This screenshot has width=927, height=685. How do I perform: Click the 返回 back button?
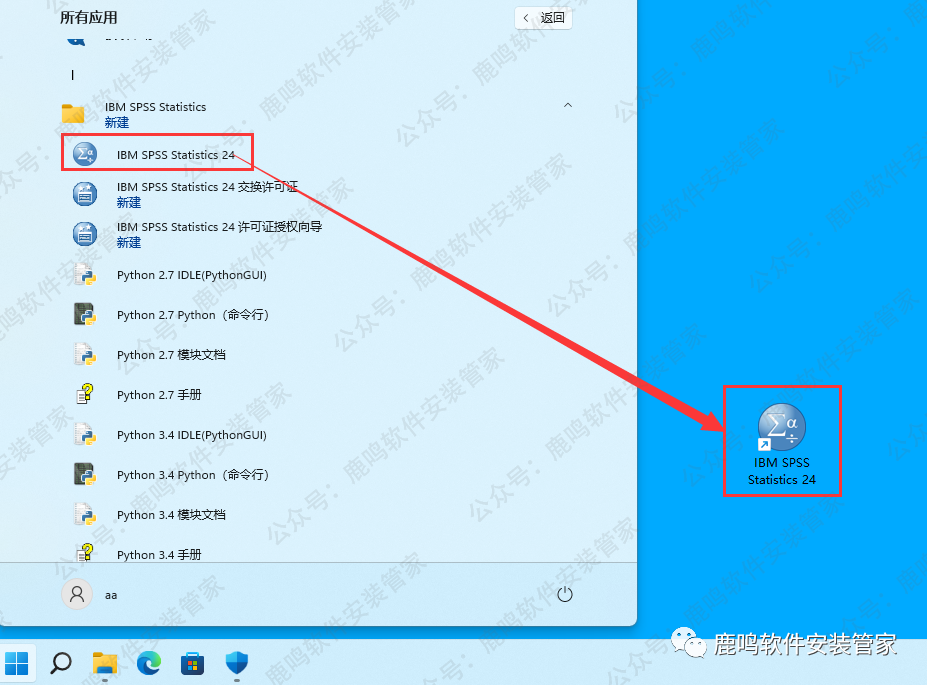coord(543,17)
